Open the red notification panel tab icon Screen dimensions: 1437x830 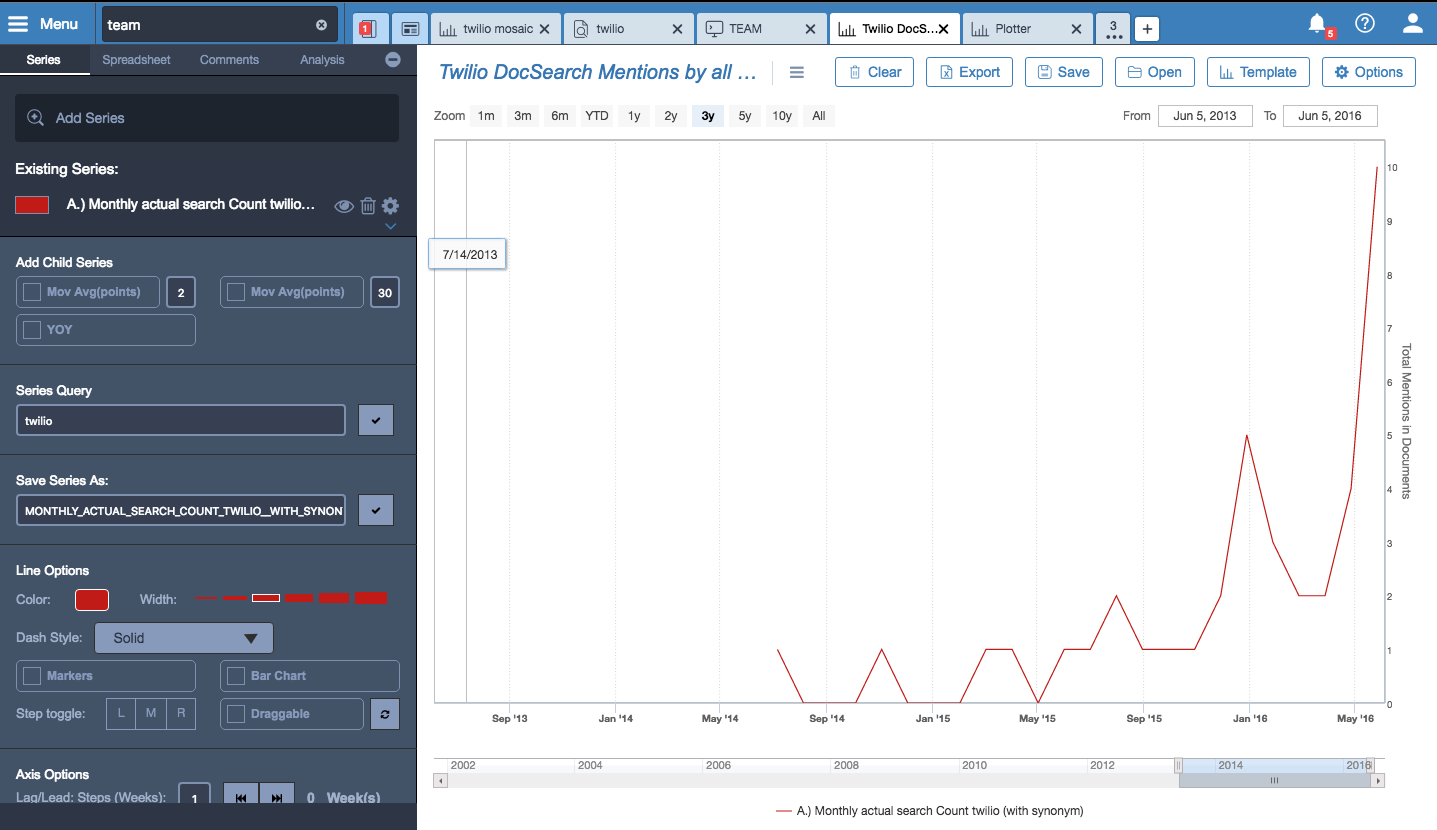367,29
